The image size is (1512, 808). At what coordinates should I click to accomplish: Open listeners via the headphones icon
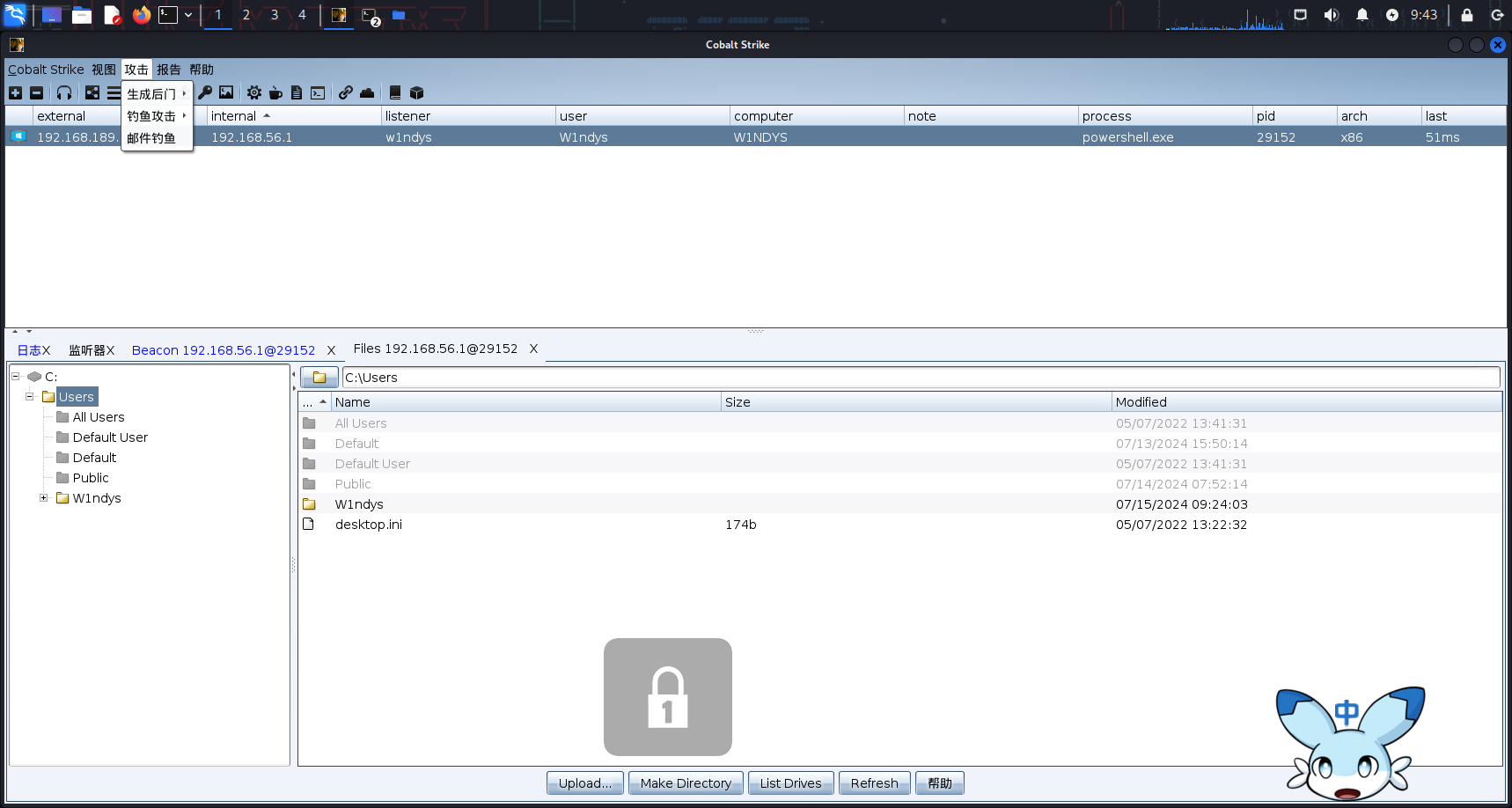64,93
